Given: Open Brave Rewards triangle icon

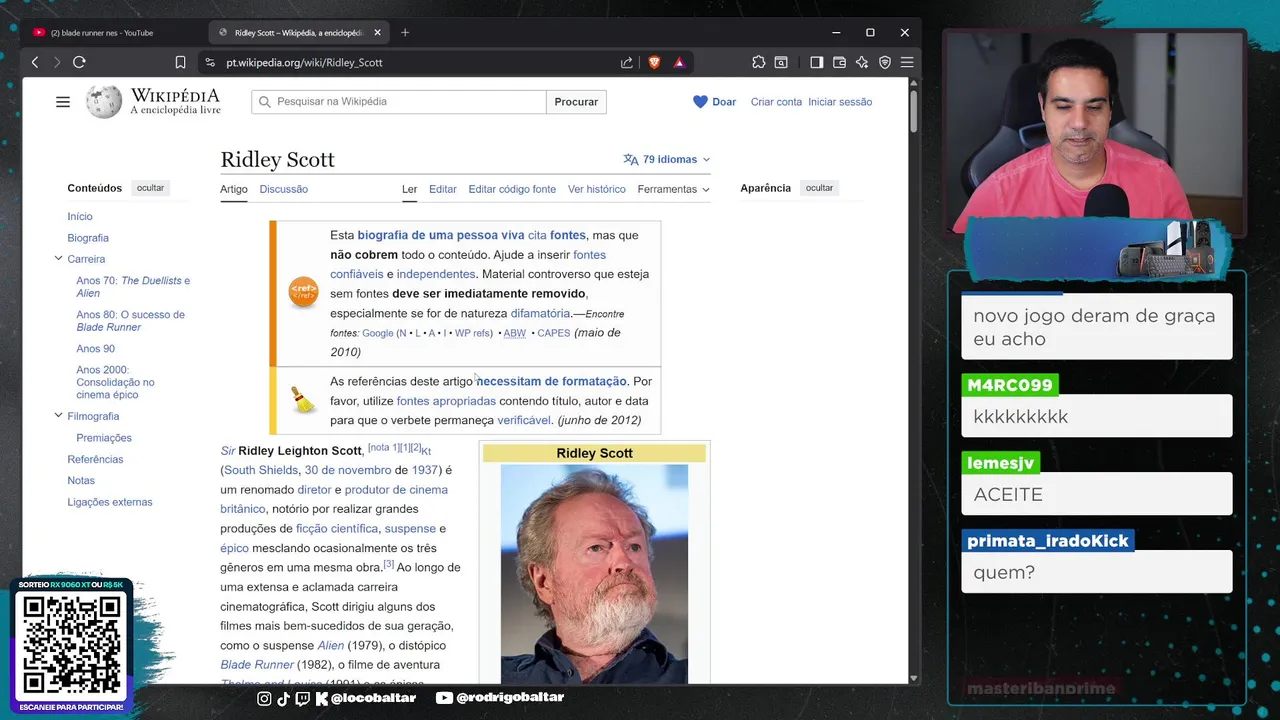Looking at the screenshot, I should [x=679, y=62].
